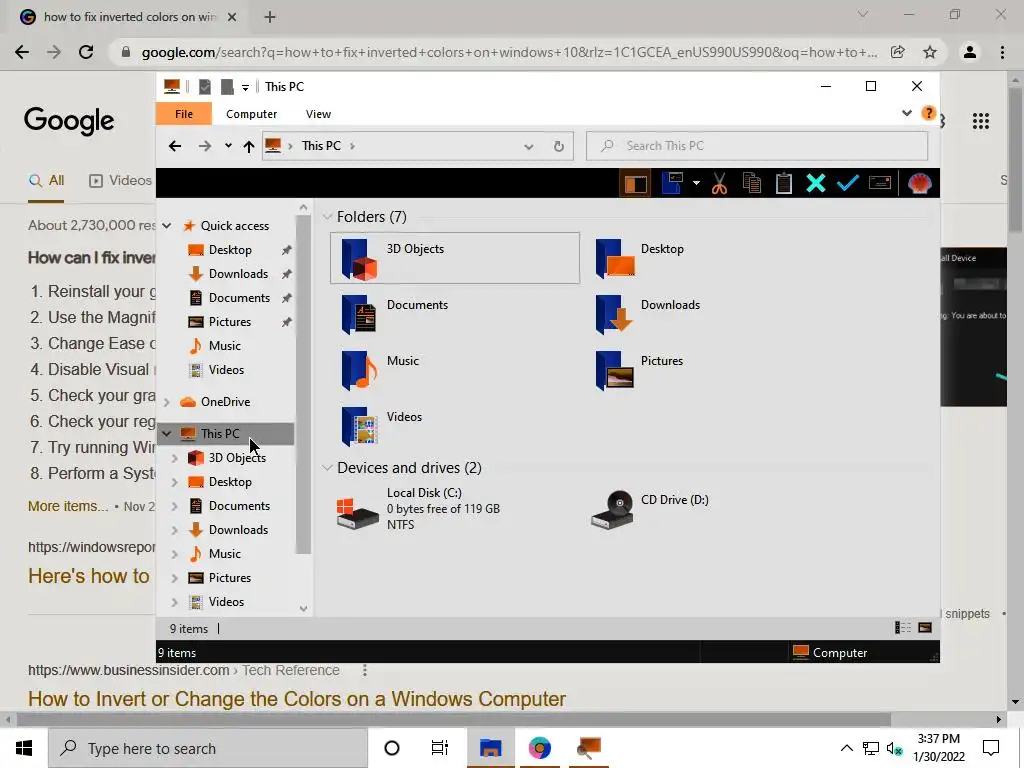This screenshot has width=1024, height=768.
Task: Select Desktop in Quick access
Action: click(x=230, y=250)
